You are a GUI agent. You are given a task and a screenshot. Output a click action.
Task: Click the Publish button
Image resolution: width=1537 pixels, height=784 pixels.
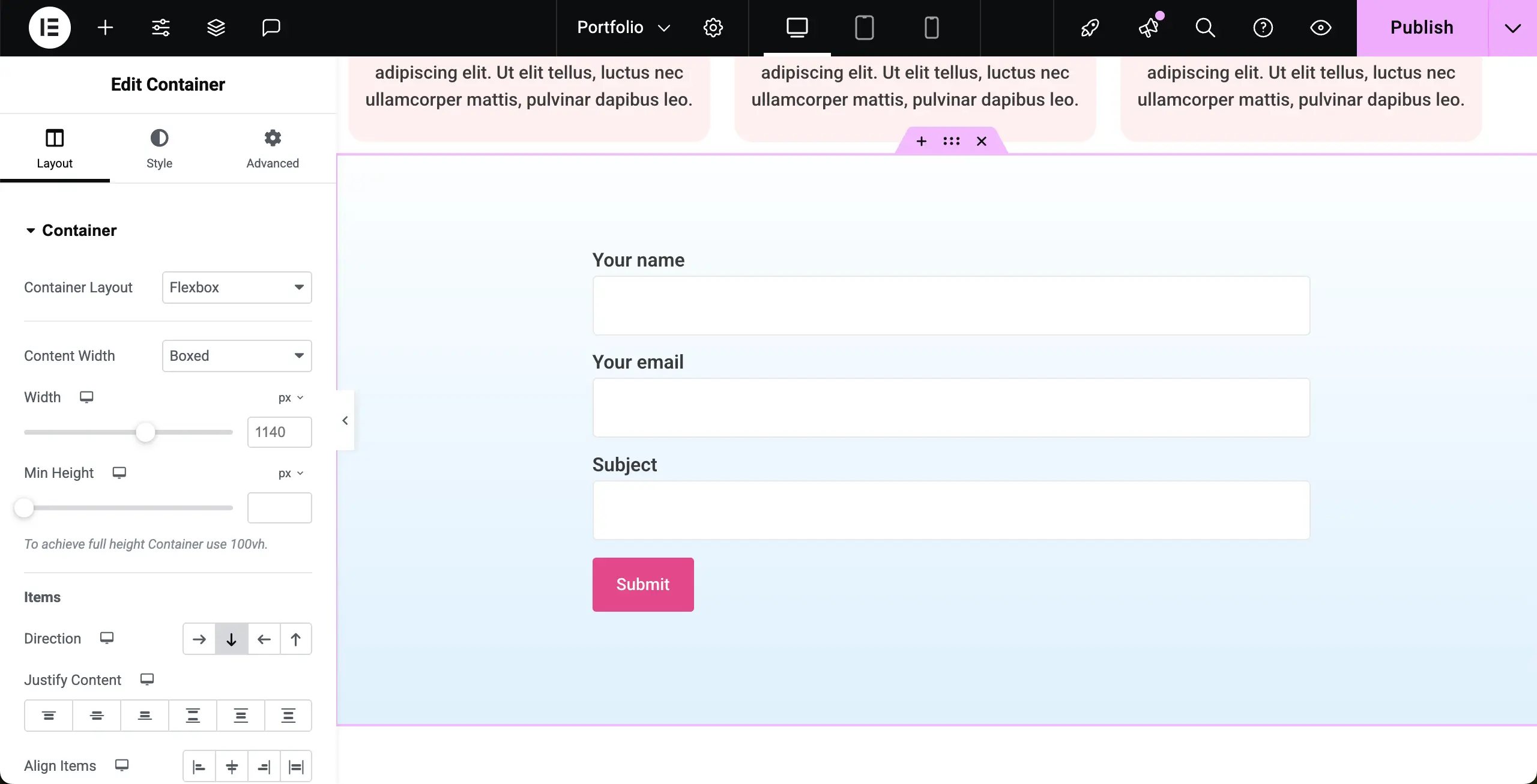point(1422,28)
